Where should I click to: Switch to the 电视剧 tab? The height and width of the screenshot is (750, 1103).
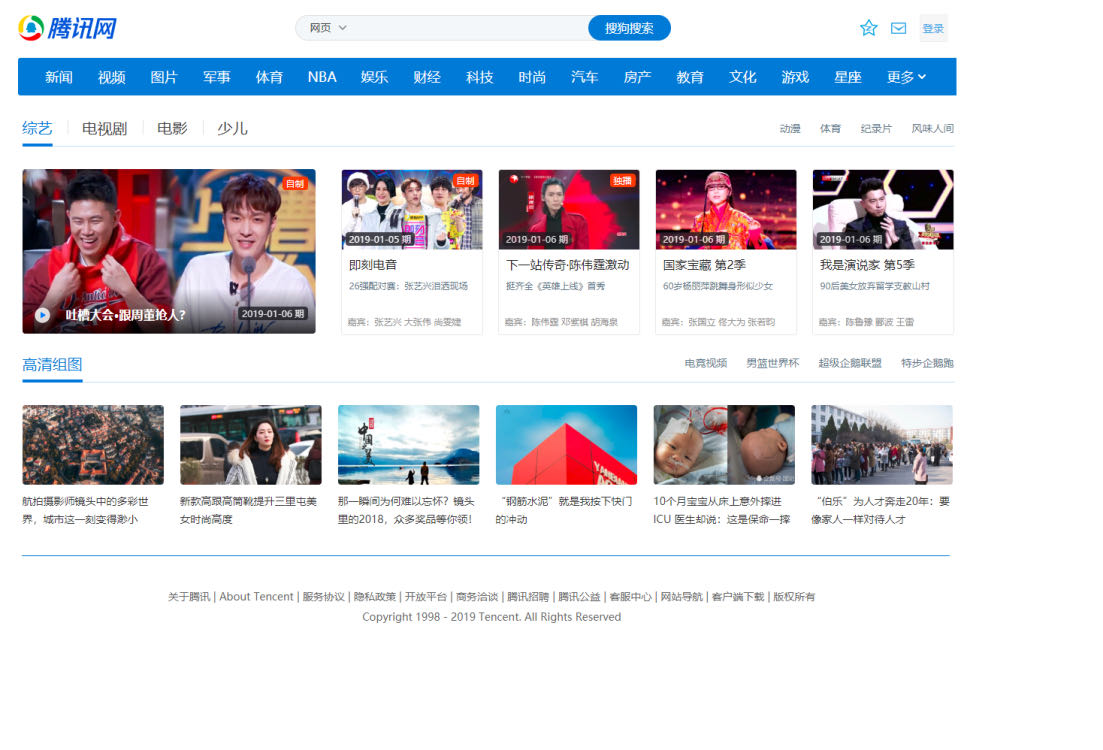click(104, 128)
